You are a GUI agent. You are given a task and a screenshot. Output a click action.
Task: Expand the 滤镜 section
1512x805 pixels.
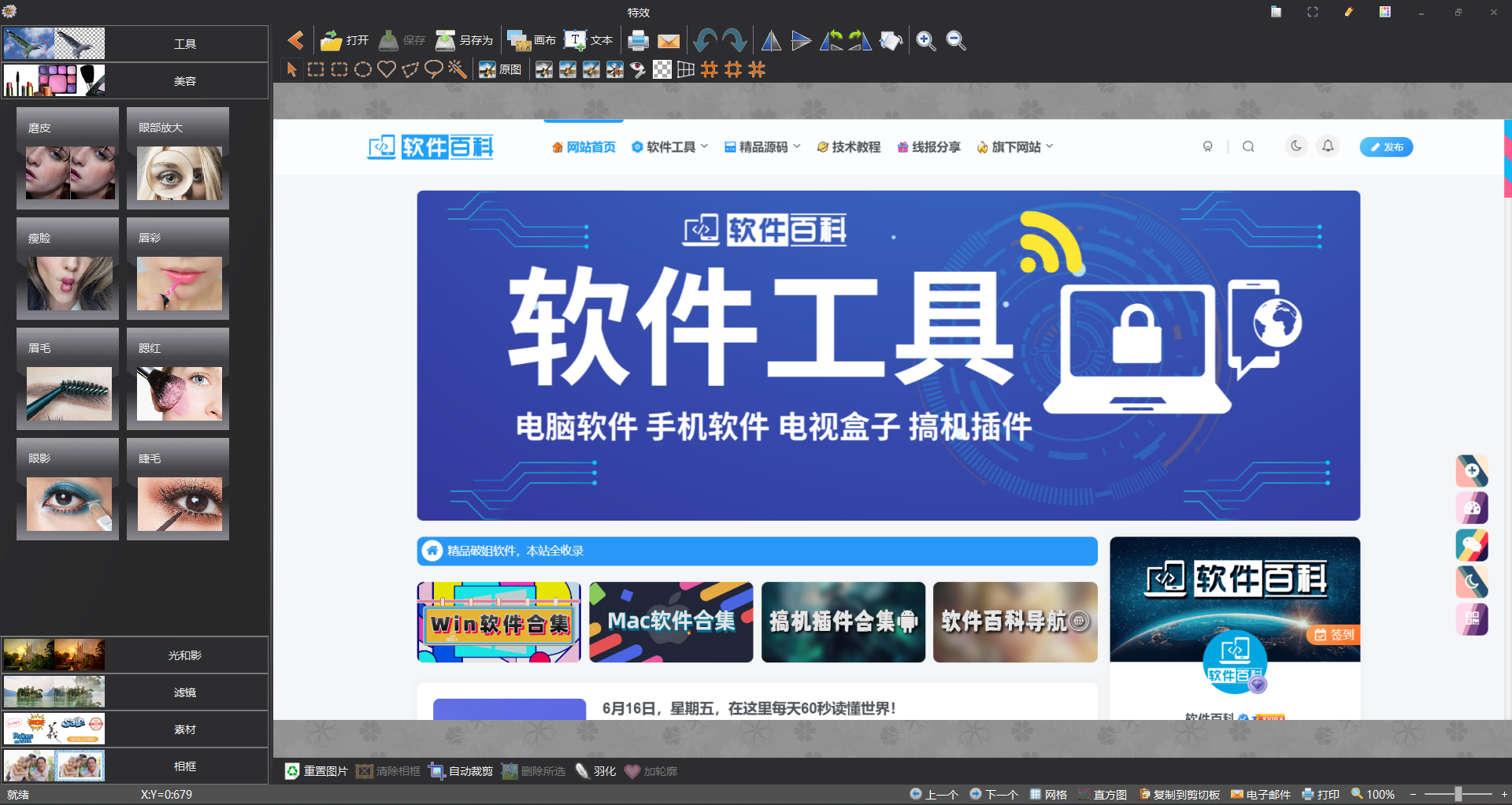click(184, 692)
